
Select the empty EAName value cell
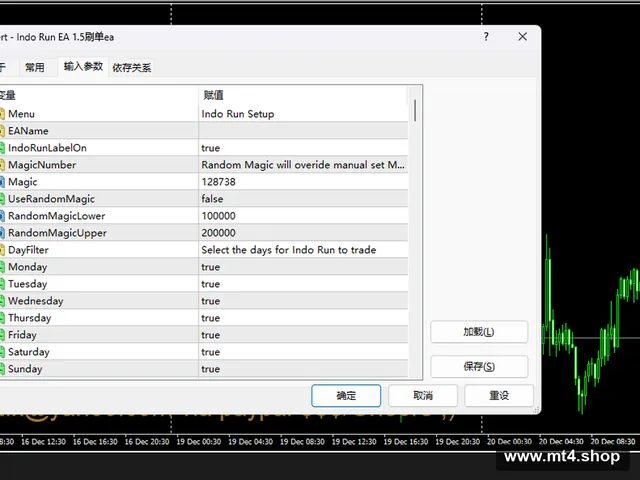pyautogui.click(x=303, y=131)
